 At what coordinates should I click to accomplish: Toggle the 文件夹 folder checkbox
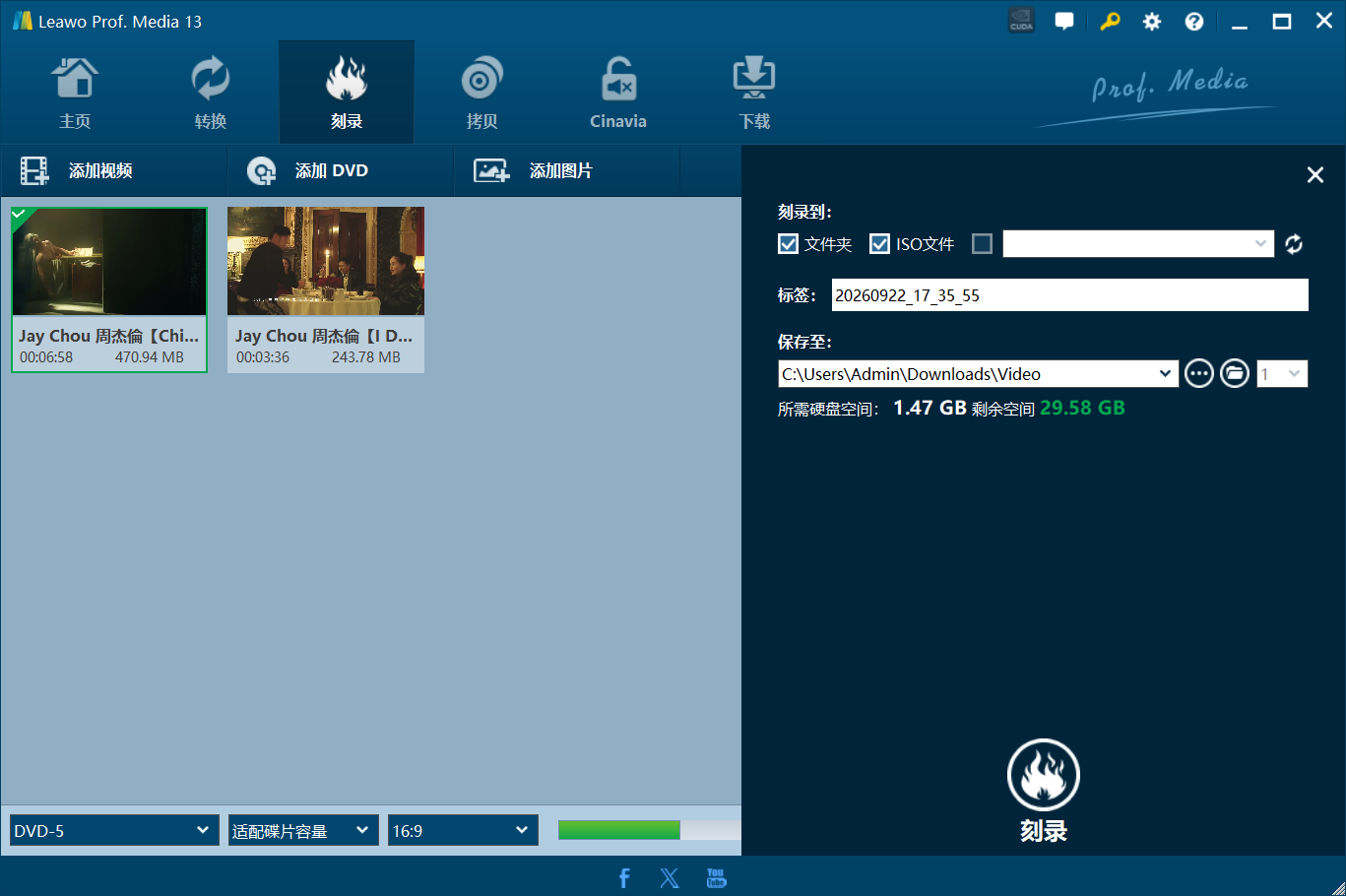click(788, 244)
